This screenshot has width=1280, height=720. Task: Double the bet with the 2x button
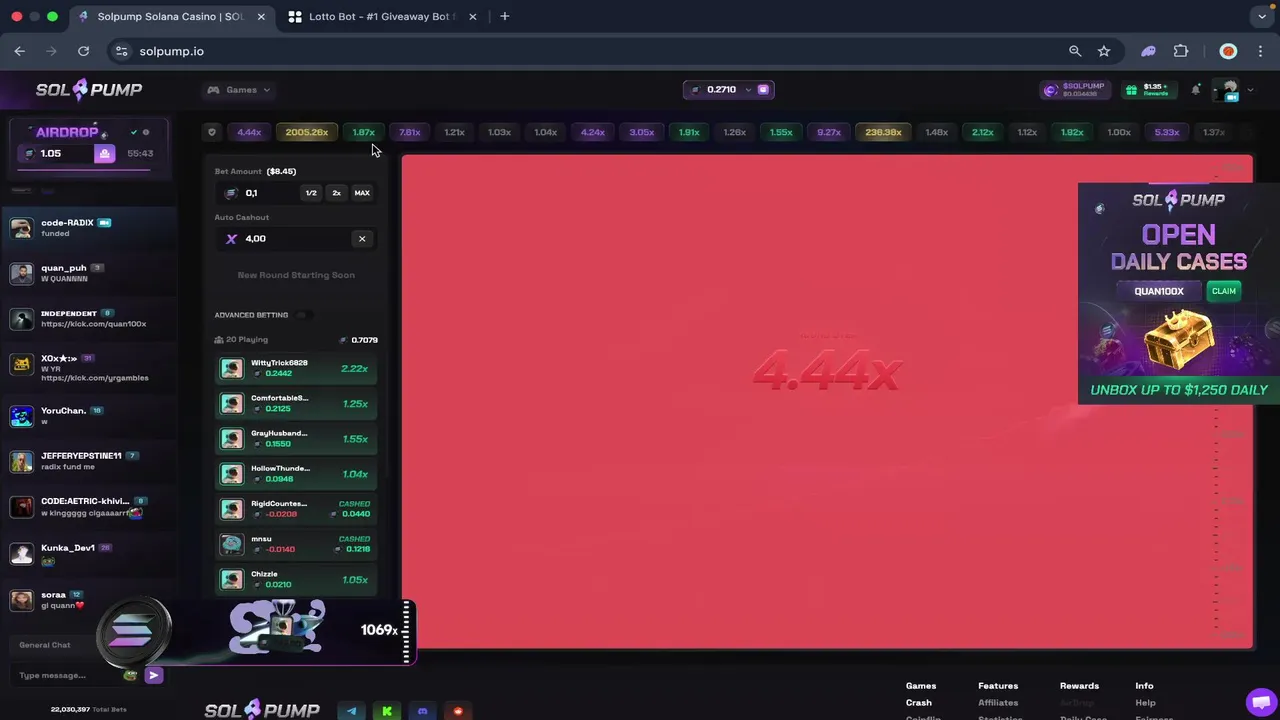pyautogui.click(x=336, y=193)
